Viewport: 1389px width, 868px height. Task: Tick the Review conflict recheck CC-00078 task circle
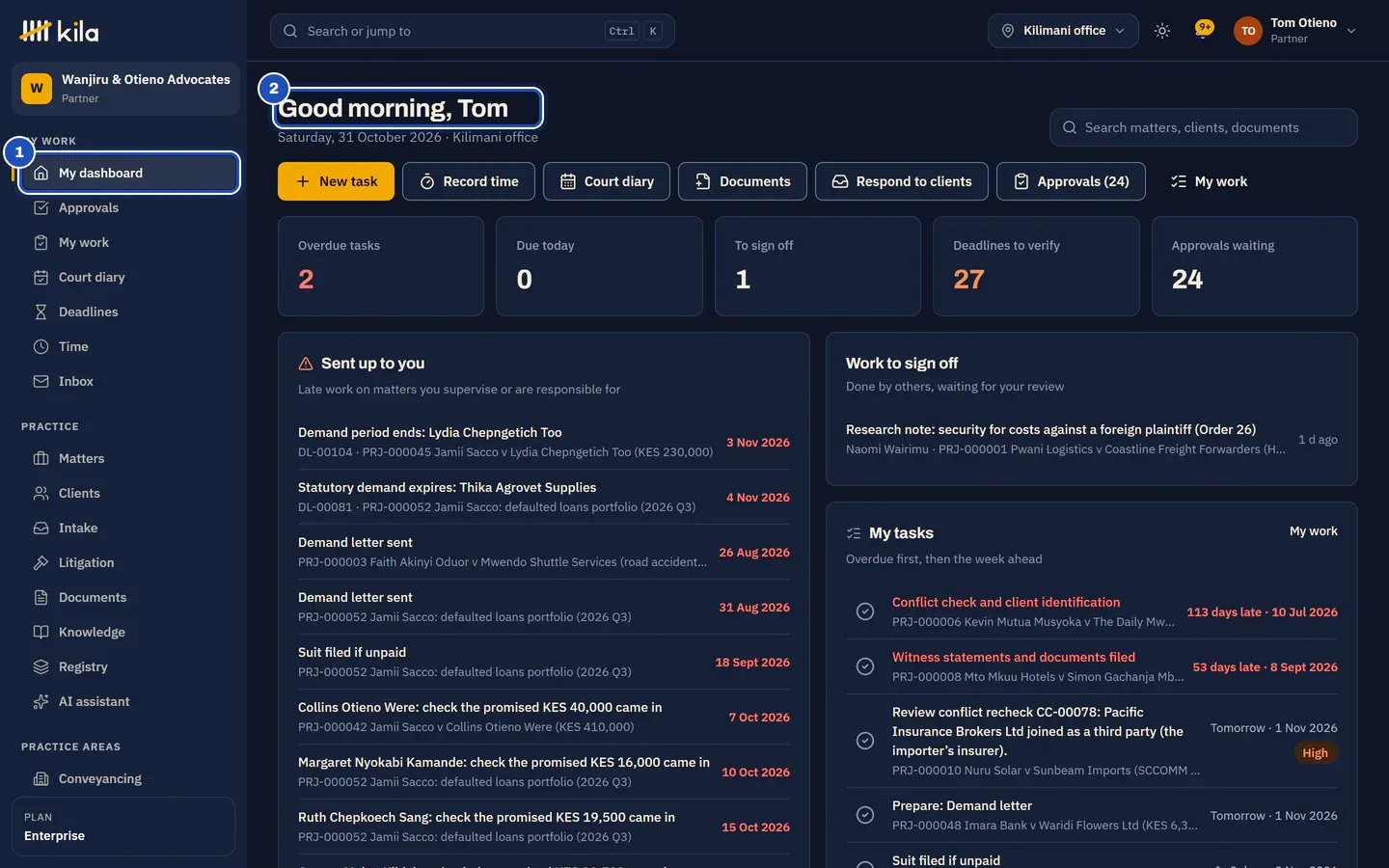coord(865,741)
